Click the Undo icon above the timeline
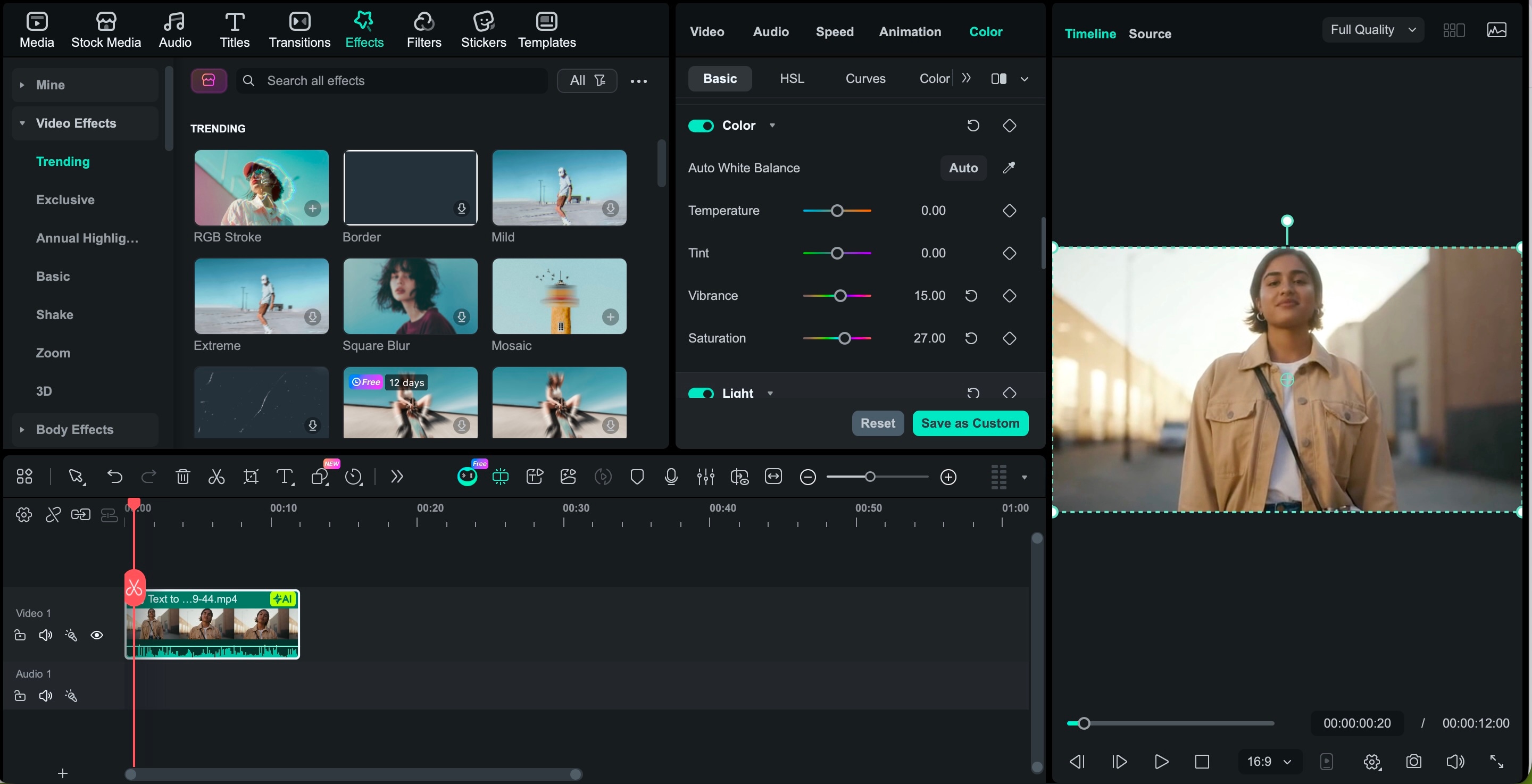The width and height of the screenshot is (1532, 784). point(115,477)
